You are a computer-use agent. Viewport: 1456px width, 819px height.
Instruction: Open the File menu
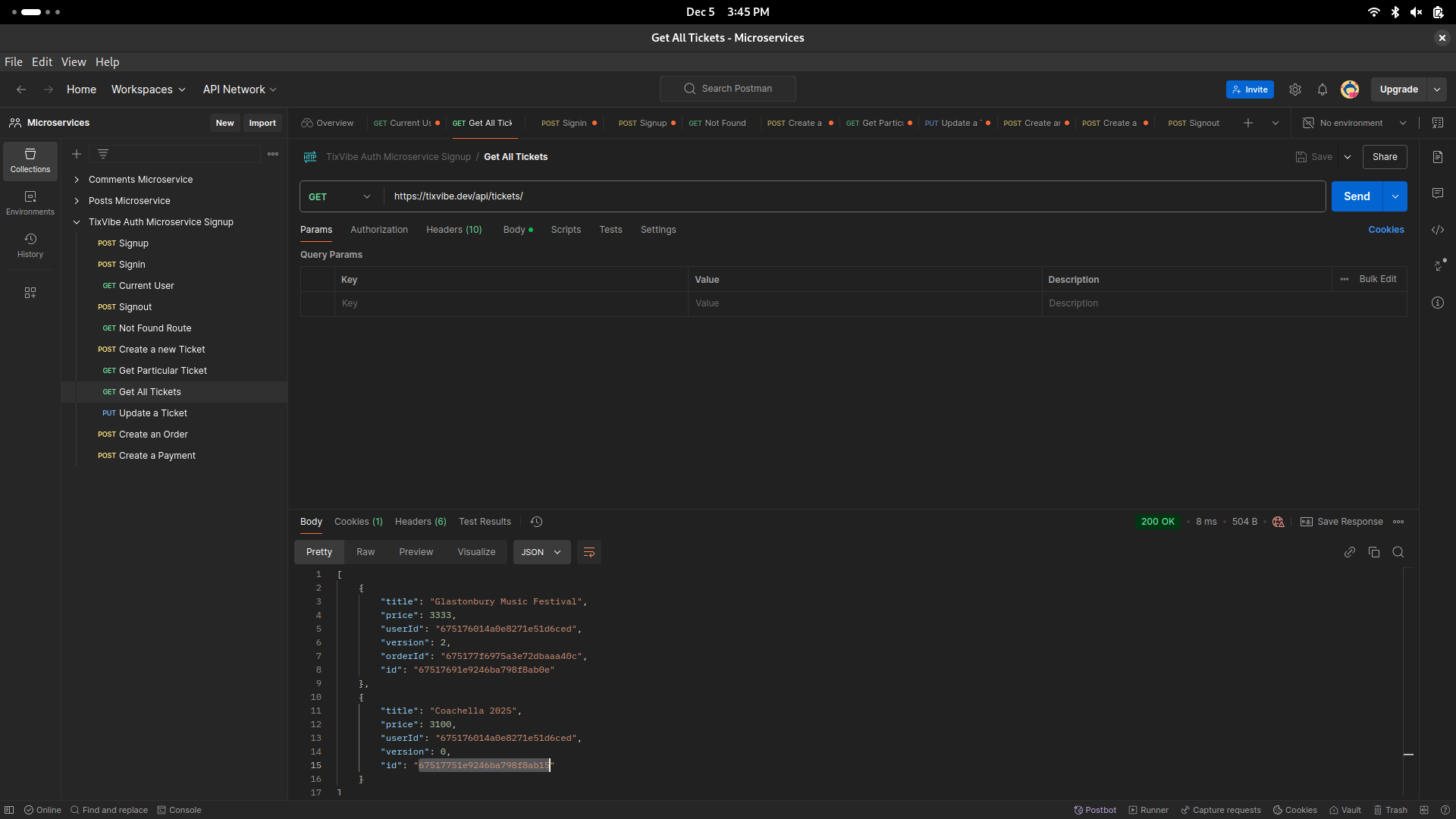tap(14, 62)
